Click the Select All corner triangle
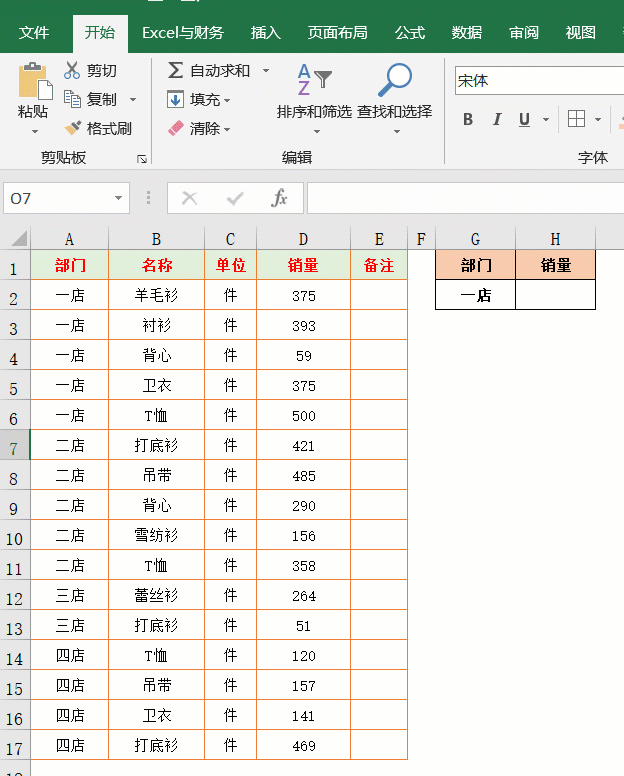This screenshot has width=624, height=776. pyautogui.click(x=18, y=239)
